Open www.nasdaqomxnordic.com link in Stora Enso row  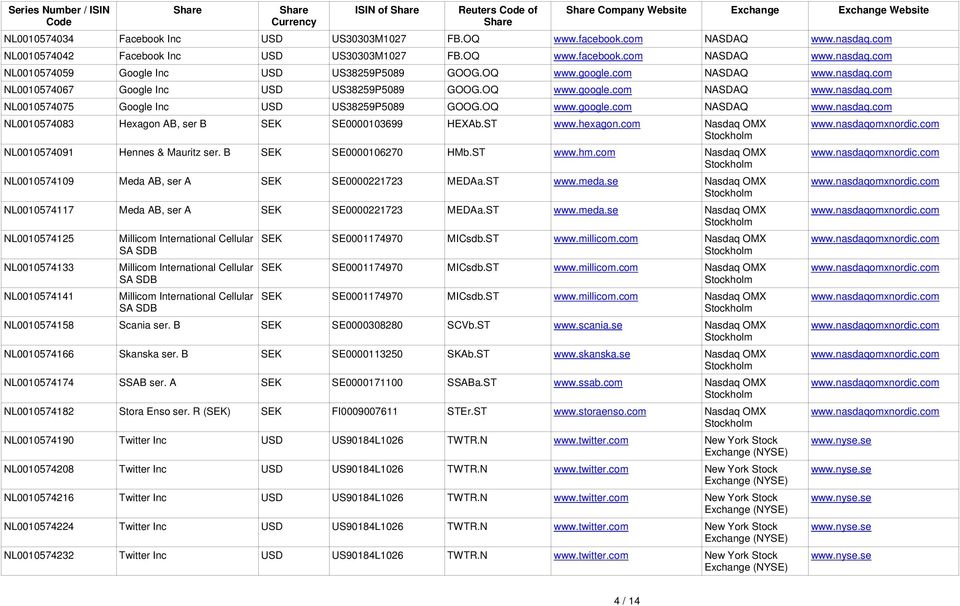[x=874, y=412]
